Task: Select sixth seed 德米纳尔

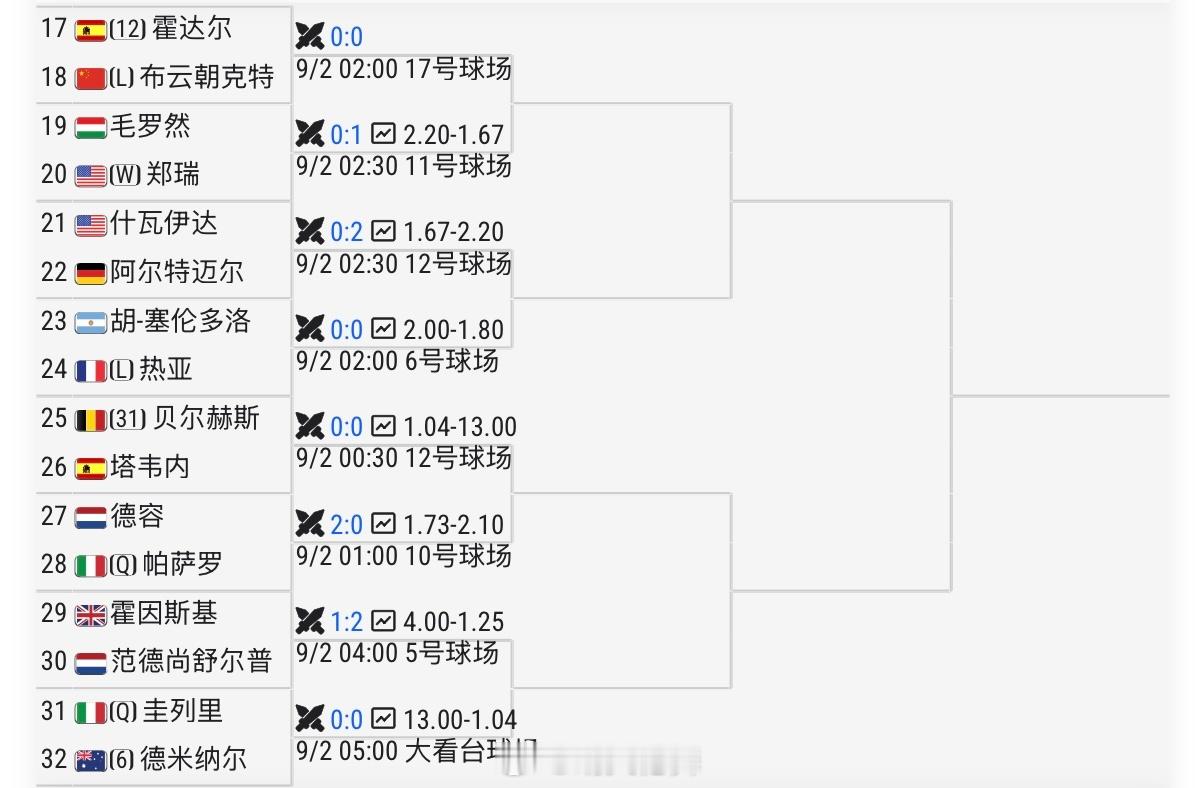Action: tap(194, 759)
